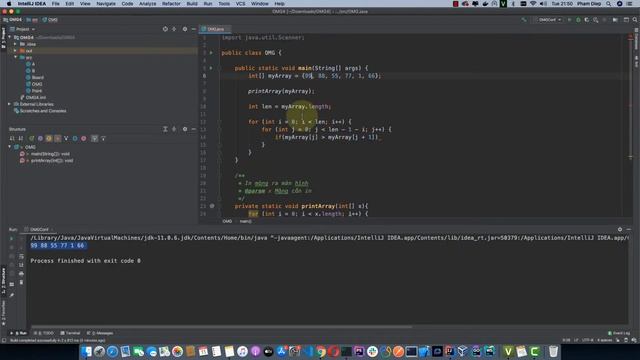Viewport: 640px width, 360px height.
Task: Collapse OMG04 project root node
Action: tap(9, 37)
